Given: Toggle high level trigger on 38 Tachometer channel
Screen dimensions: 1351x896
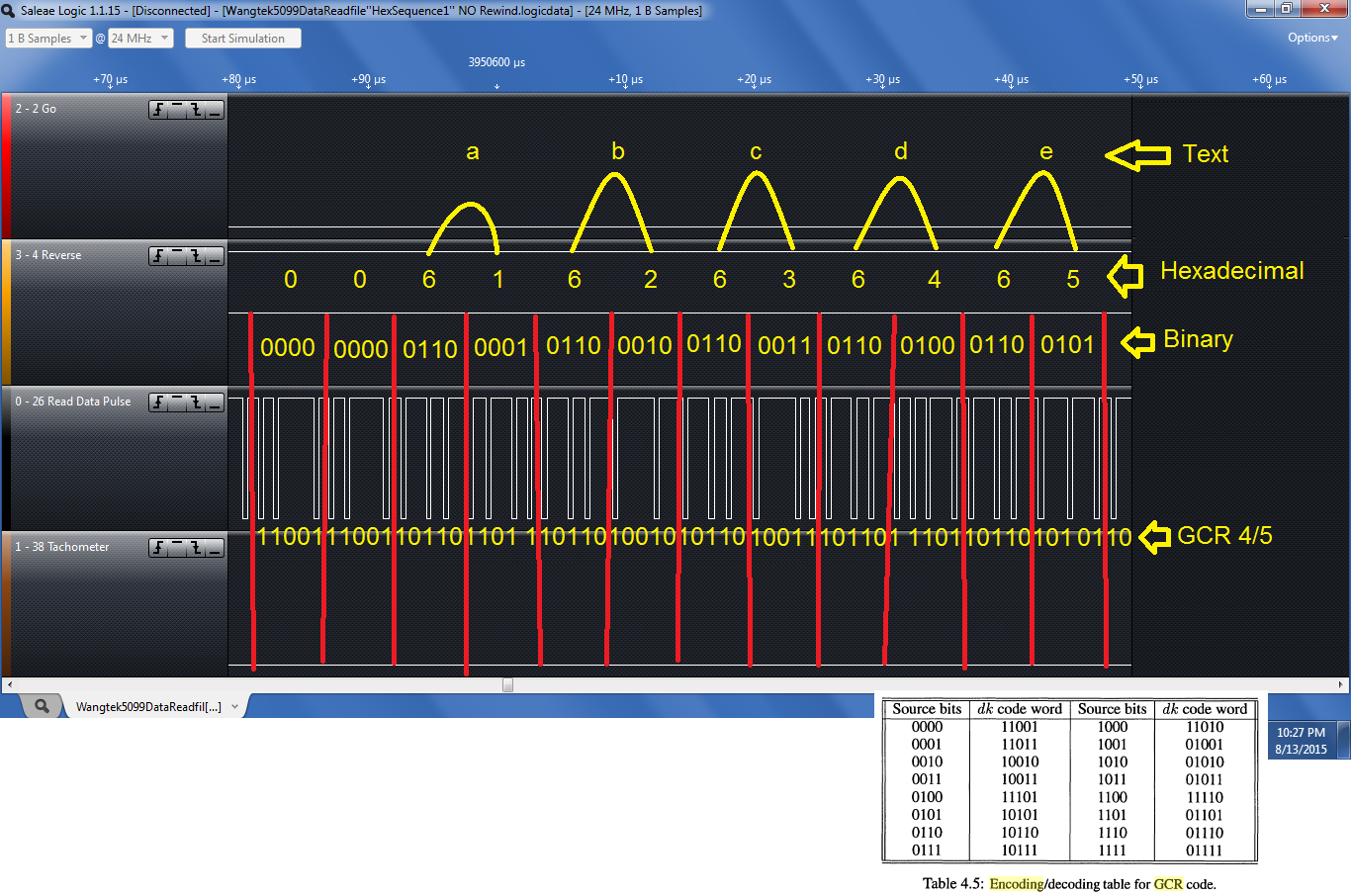Looking at the screenshot, I should click(x=177, y=548).
